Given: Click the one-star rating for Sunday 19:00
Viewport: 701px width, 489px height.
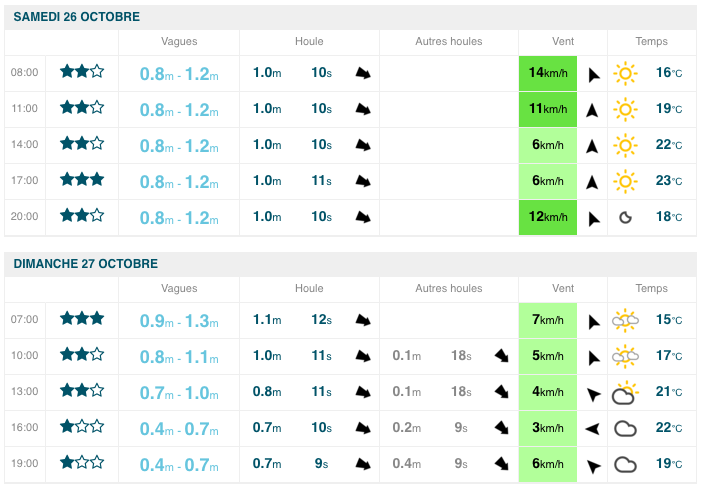Looking at the screenshot, I should (81, 463).
